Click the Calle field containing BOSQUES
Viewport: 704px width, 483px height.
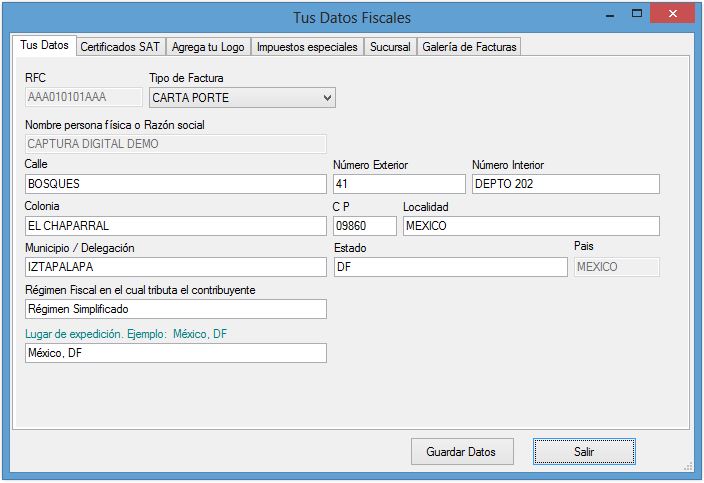[176, 184]
